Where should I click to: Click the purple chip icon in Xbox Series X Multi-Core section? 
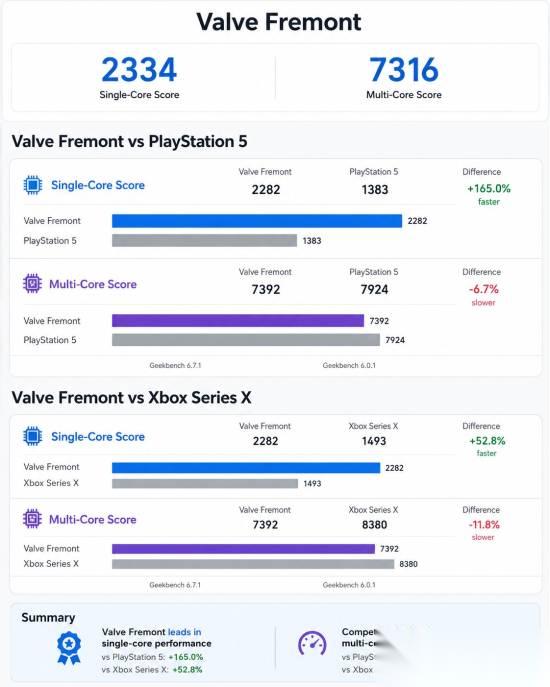(x=32, y=519)
